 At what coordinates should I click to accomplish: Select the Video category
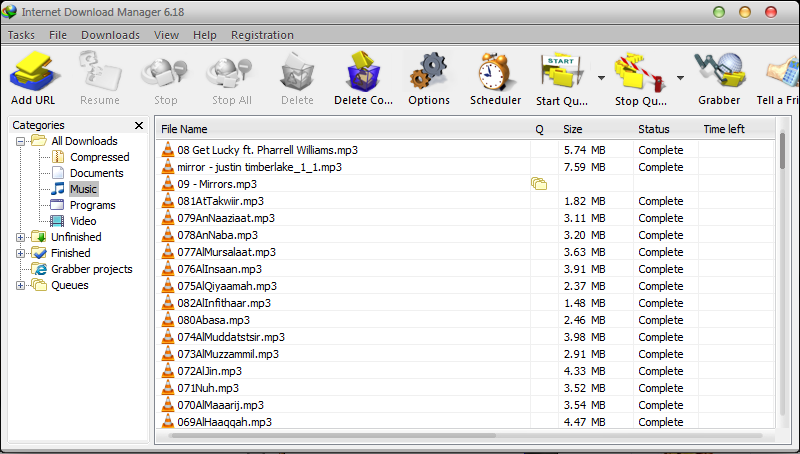(x=83, y=221)
